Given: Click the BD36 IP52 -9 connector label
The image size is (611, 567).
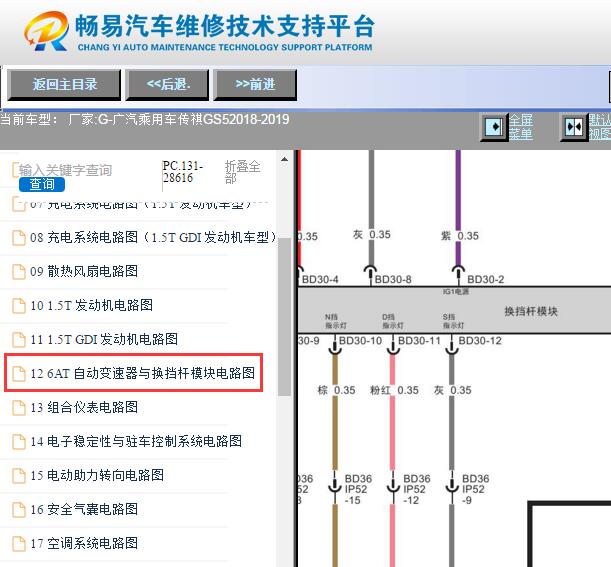Looking at the screenshot, I should point(475,489).
